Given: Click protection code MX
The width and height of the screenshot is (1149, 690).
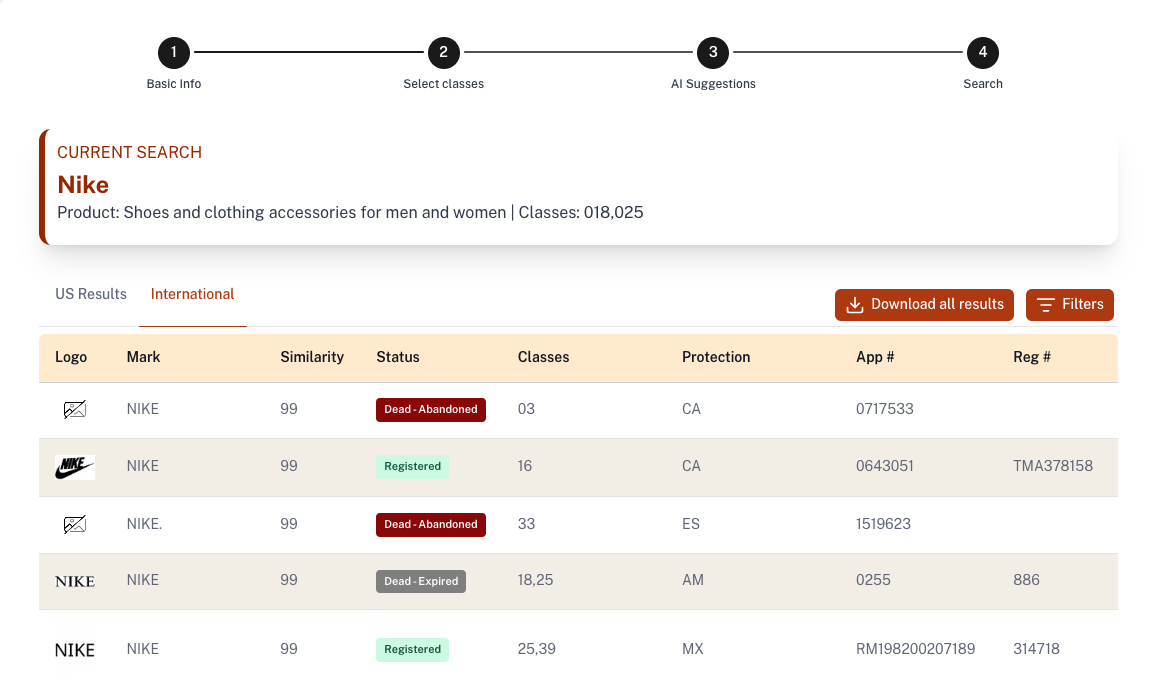Looking at the screenshot, I should tap(692, 650).
